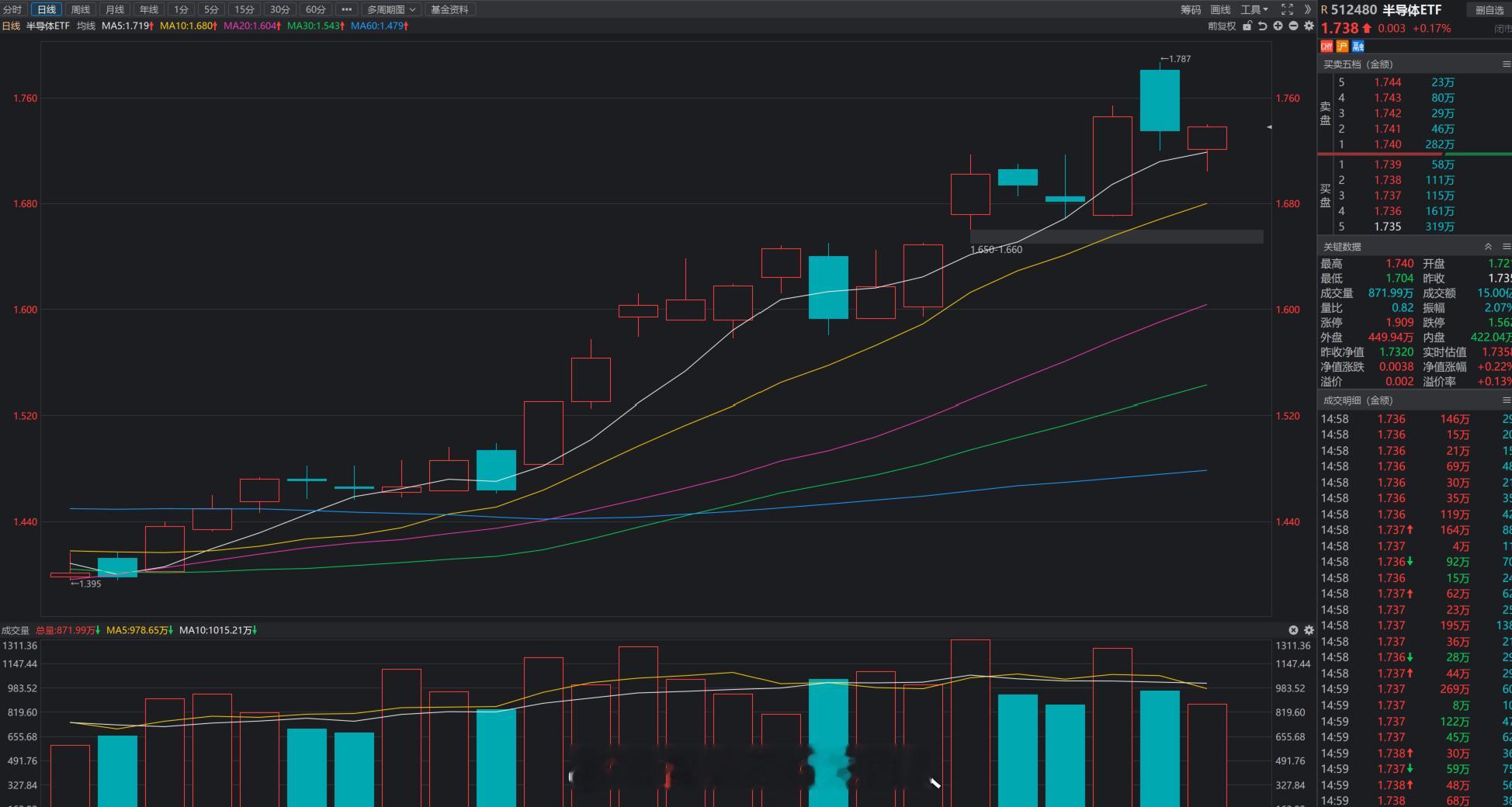
Task: Click the 最低 value 1.704
Action: coord(1399,279)
